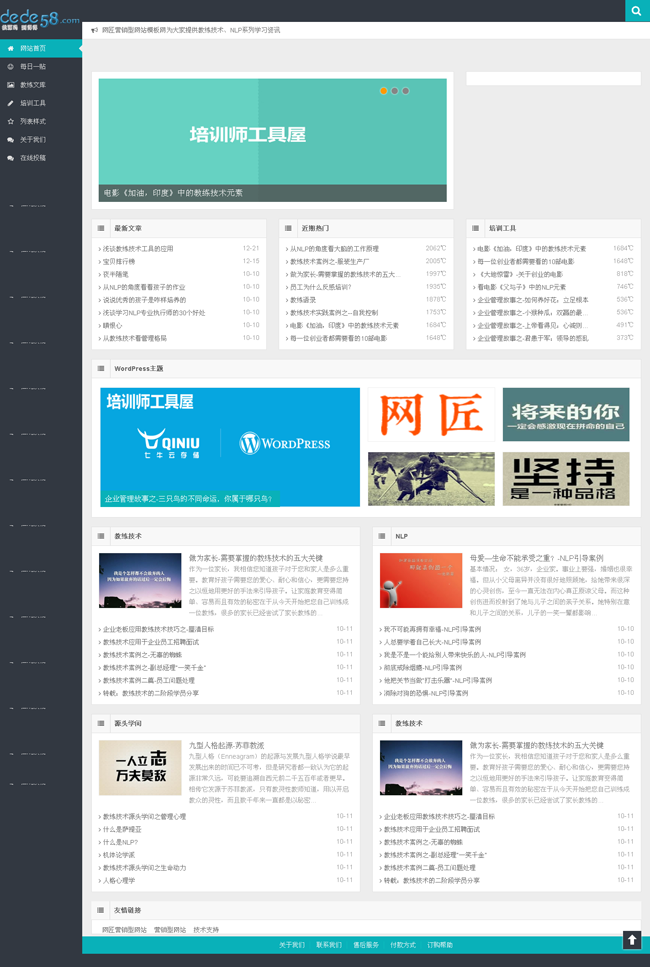
Task: Click the home icon beside 网站首页
Action: [x=10, y=48]
